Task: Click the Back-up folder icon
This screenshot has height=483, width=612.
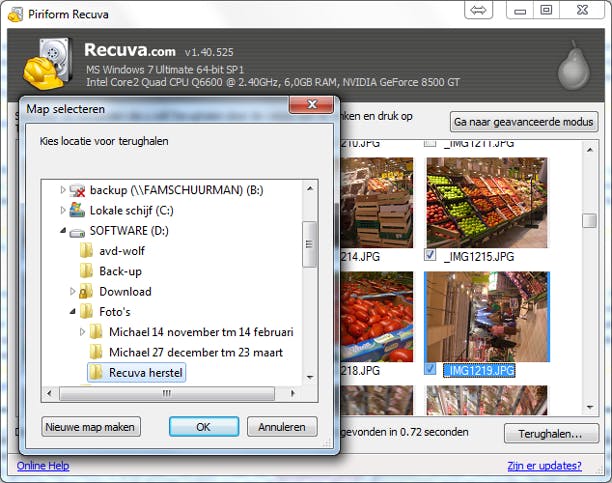Action: 86,271
